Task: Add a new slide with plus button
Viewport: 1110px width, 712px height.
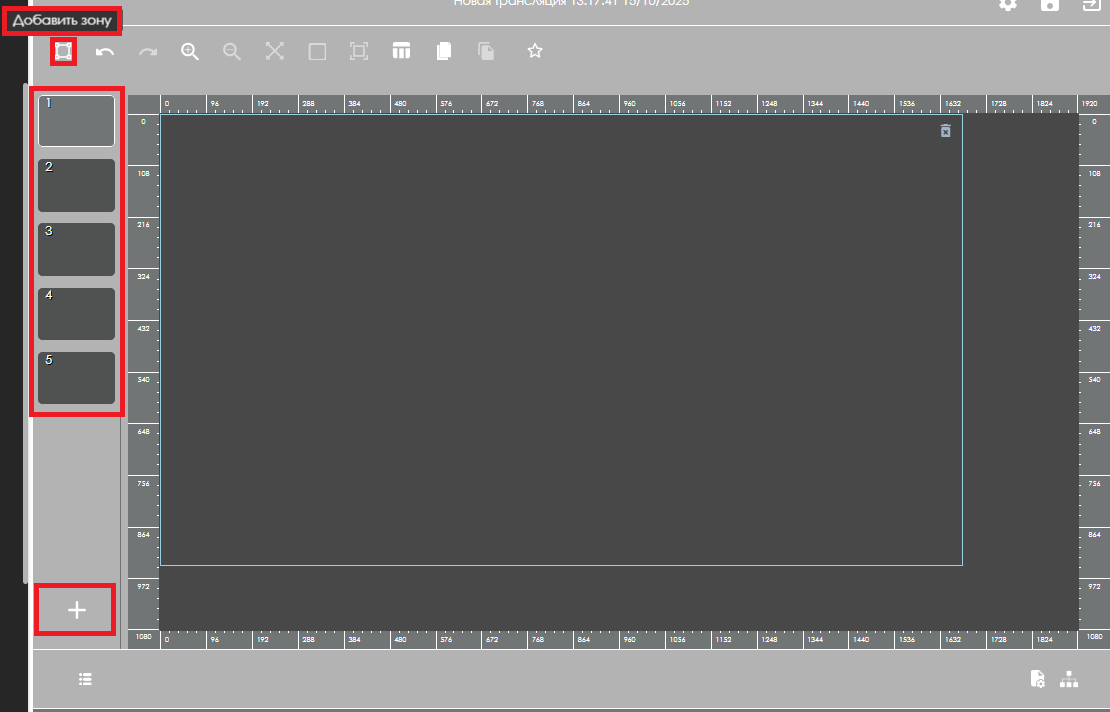Action: pos(76,610)
